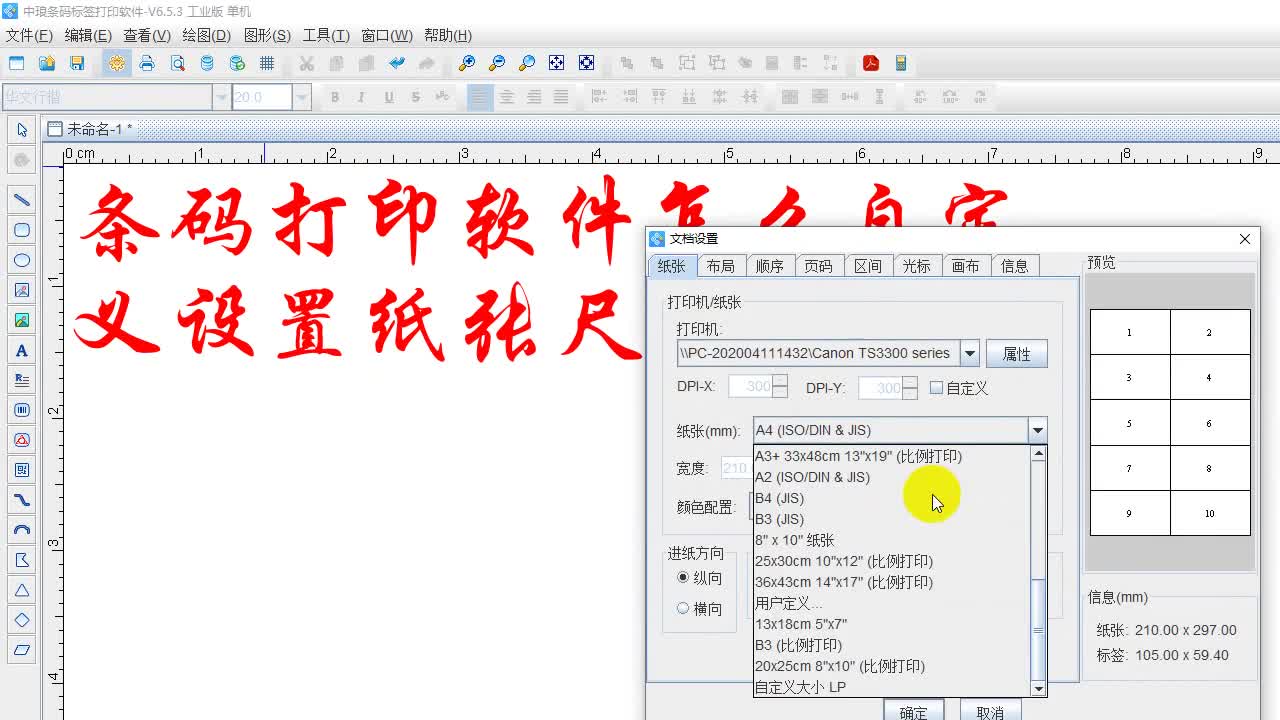Select the ellipse drawing tool
This screenshot has height=720, width=1280.
(22, 259)
